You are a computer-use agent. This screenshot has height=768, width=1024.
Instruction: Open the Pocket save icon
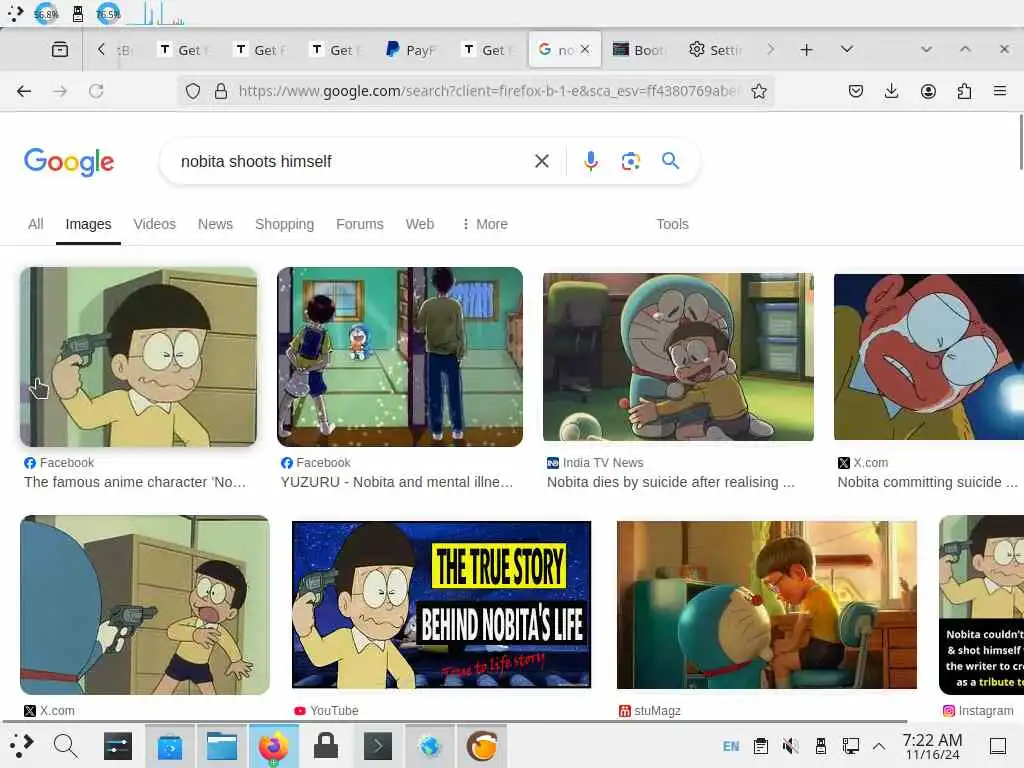point(856,91)
